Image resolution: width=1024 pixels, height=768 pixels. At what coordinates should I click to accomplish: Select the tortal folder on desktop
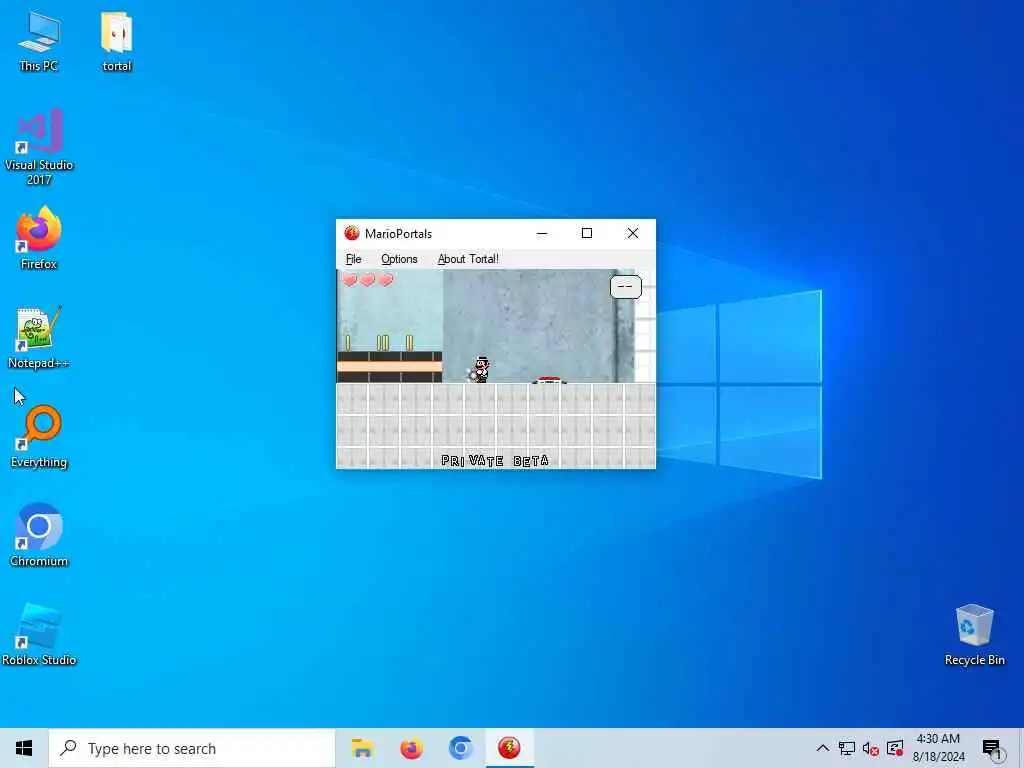click(117, 42)
